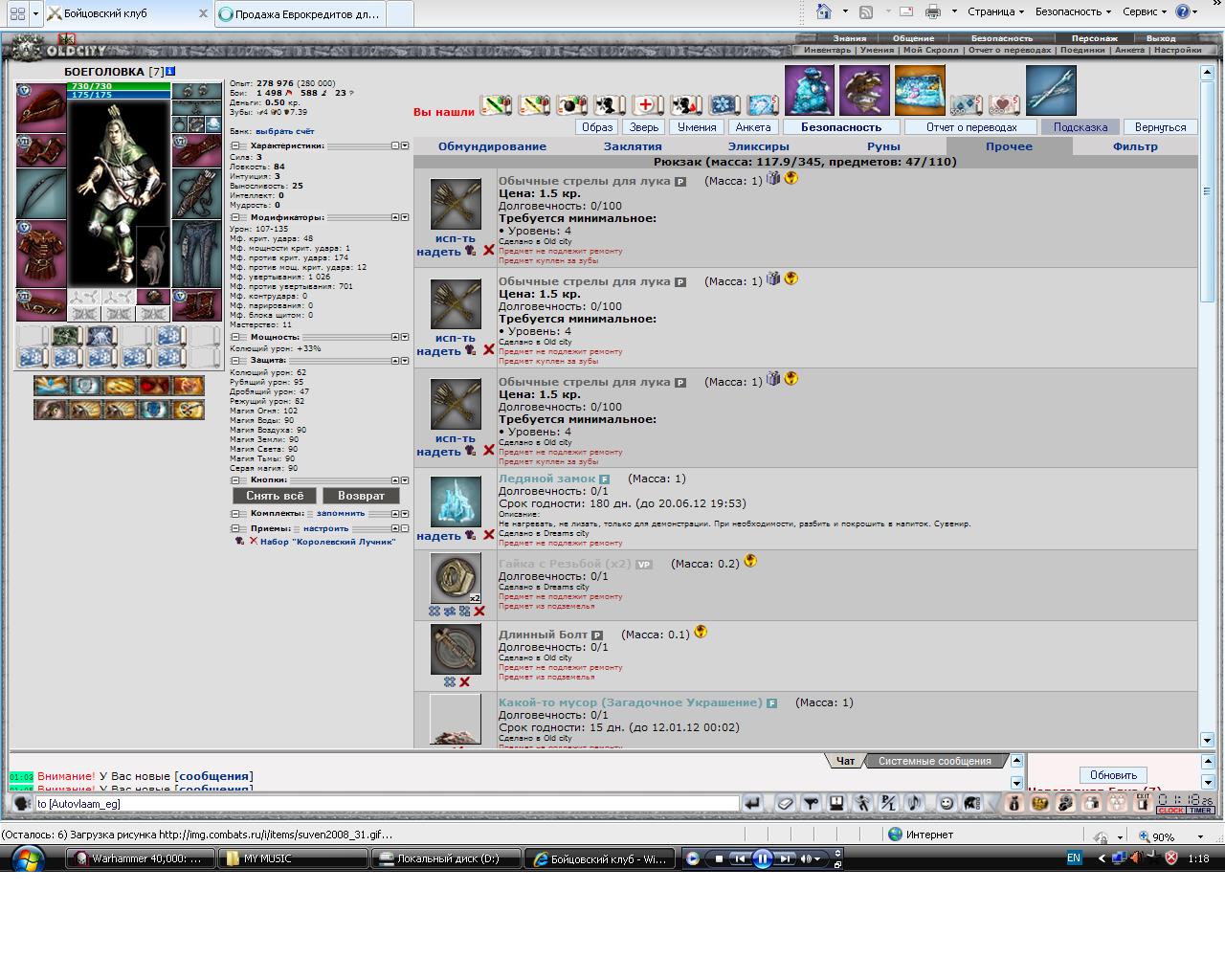
Task: Collapse the Мощность section
Action: click(x=235, y=337)
